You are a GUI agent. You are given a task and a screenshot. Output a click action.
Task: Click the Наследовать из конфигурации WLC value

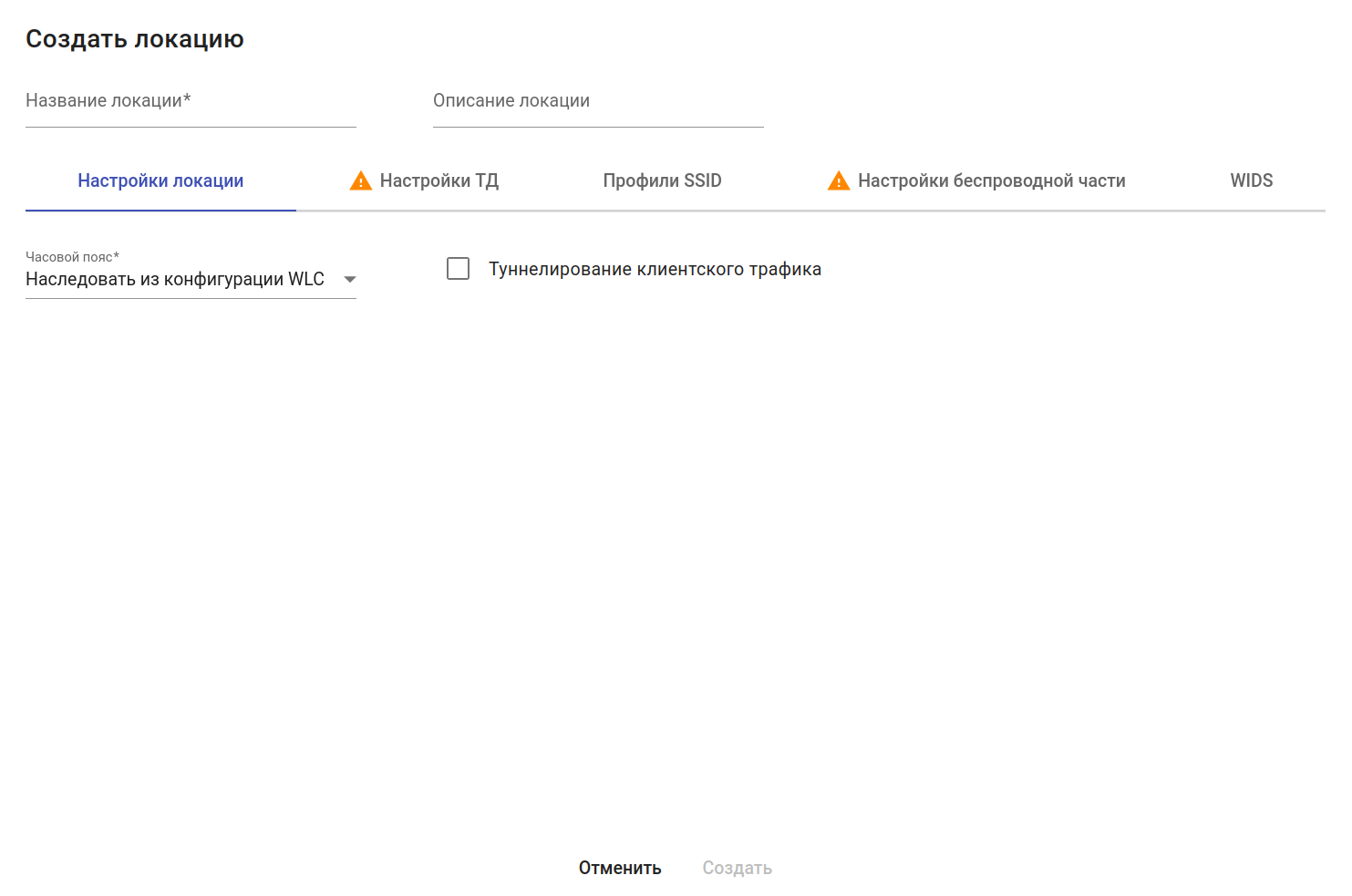coord(175,279)
